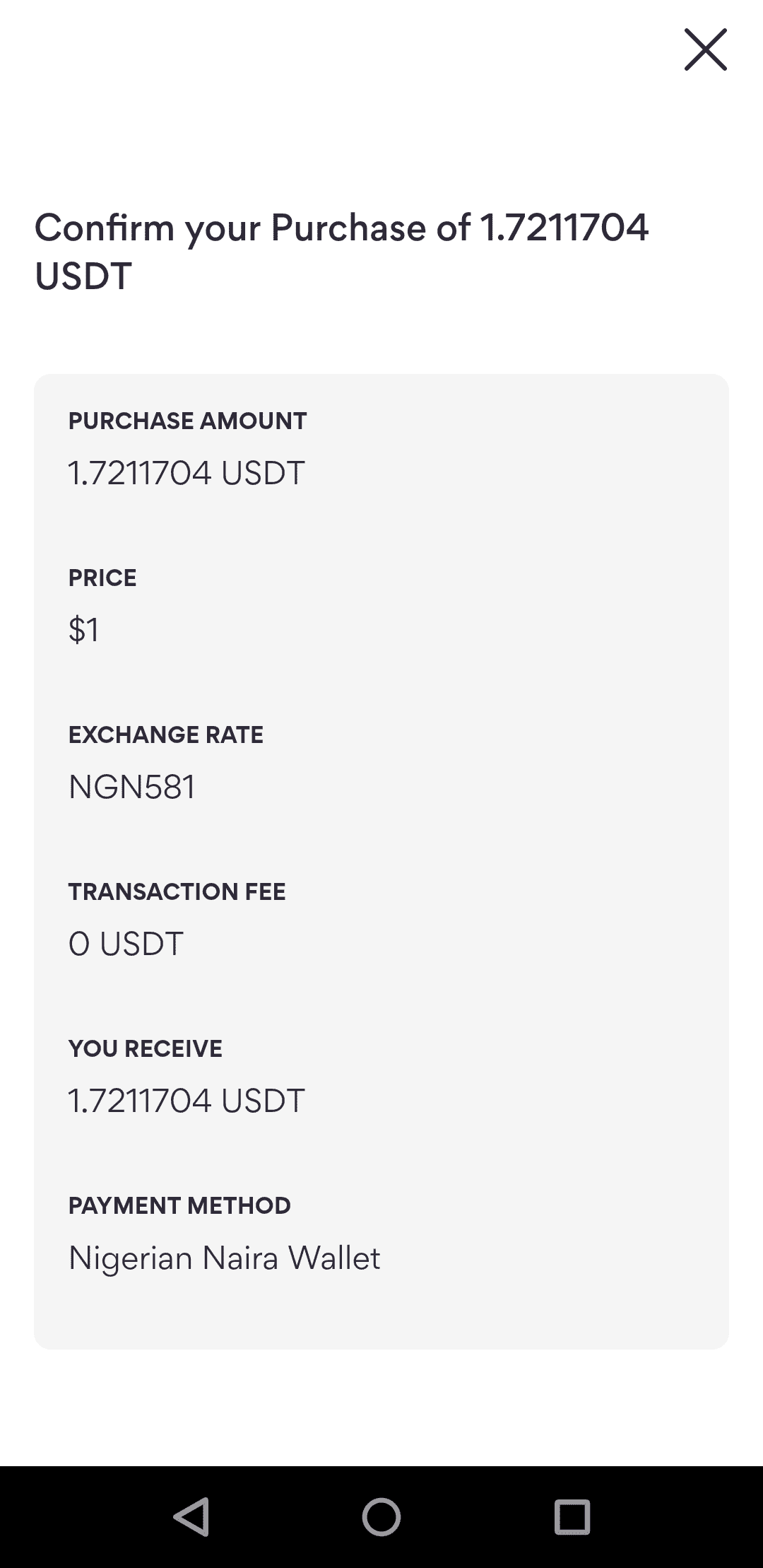Tap the TRANSACTION FEE label
Image resolution: width=763 pixels, height=1568 pixels.
pyautogui.click(x=177, y=892)
